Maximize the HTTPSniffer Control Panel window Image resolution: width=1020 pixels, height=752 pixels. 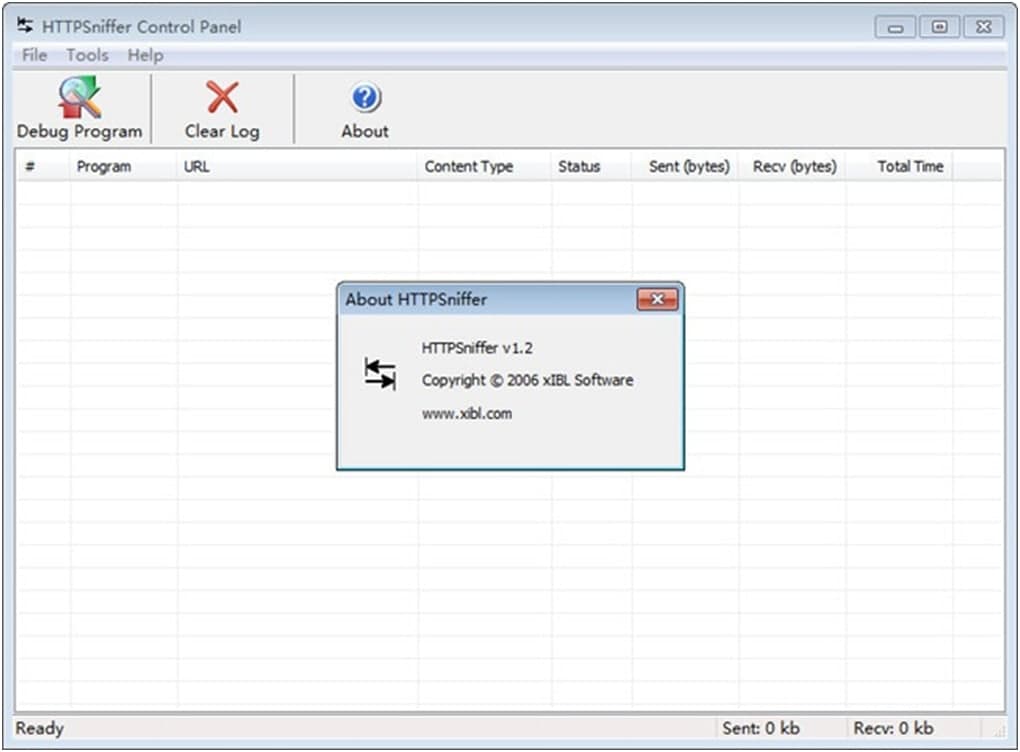[x=939, y=27]
